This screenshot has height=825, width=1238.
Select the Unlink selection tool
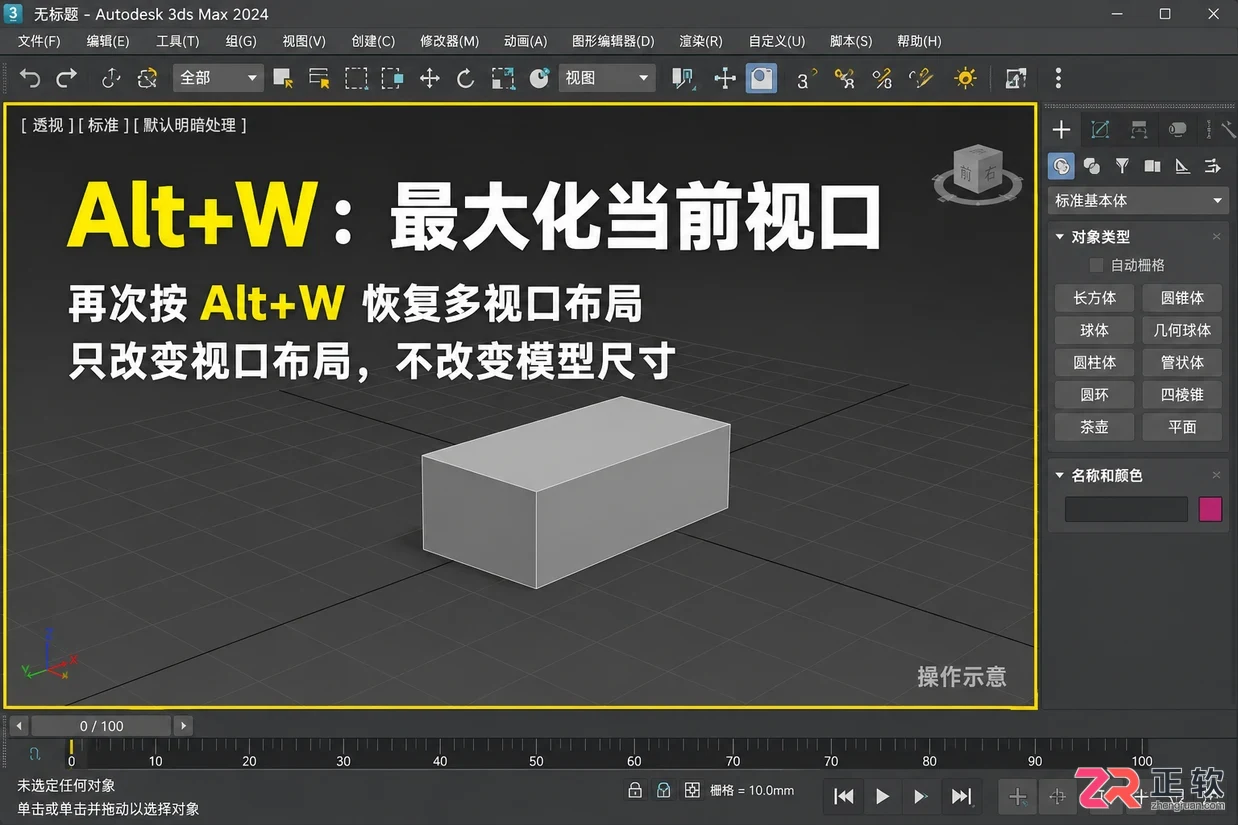148,78
